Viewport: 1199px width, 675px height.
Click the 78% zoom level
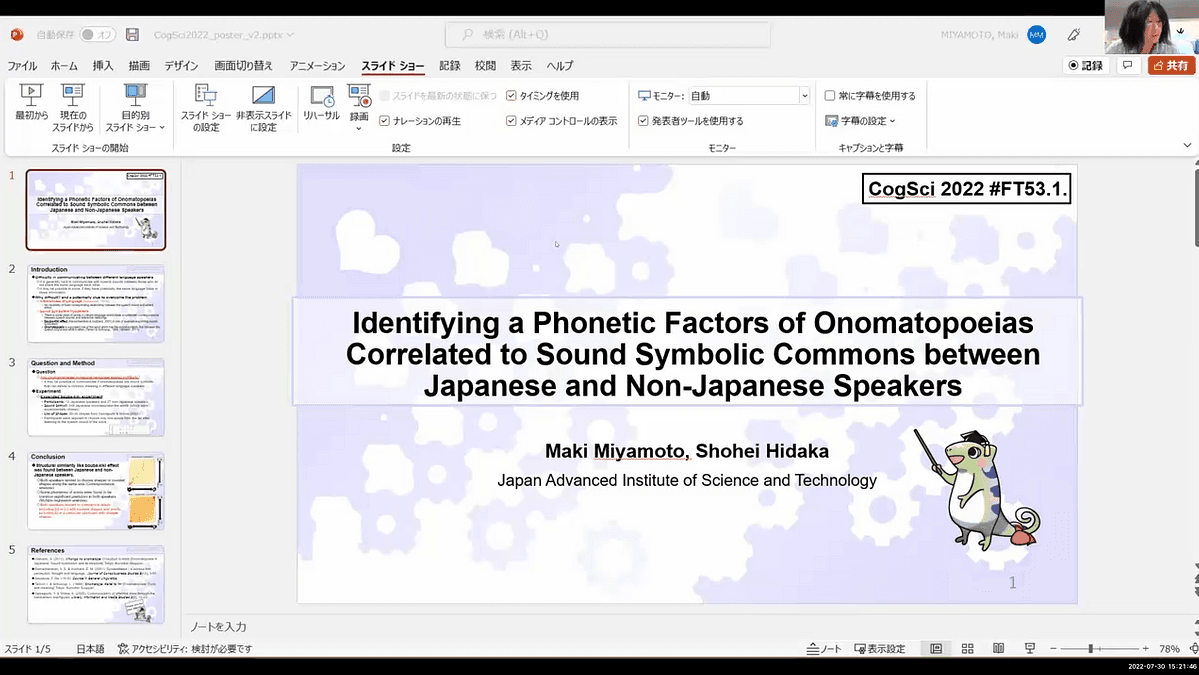click(1168, 649)
